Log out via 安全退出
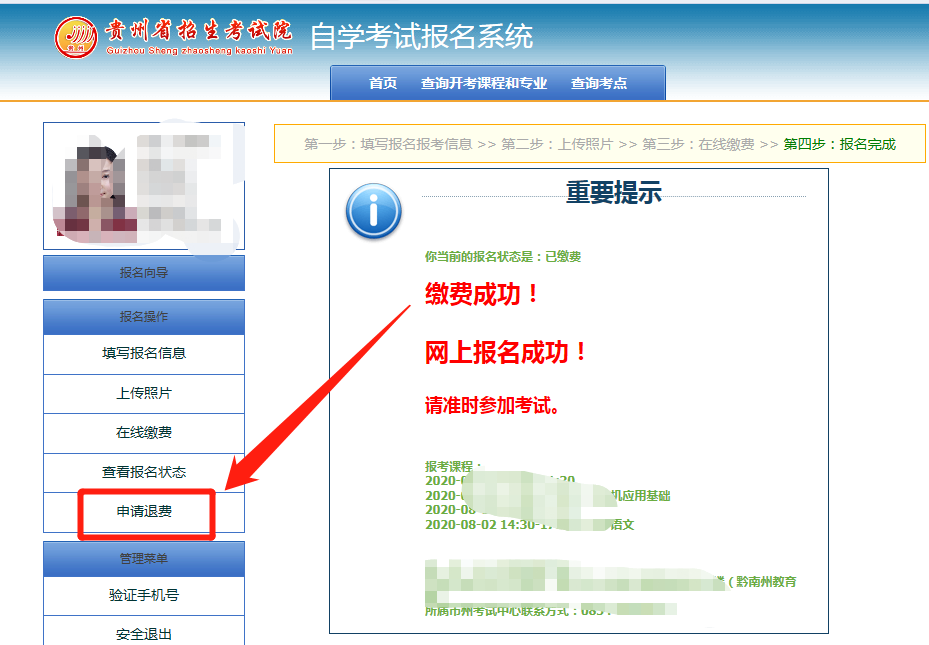The image size is (929, 645). tap(144, 633)
